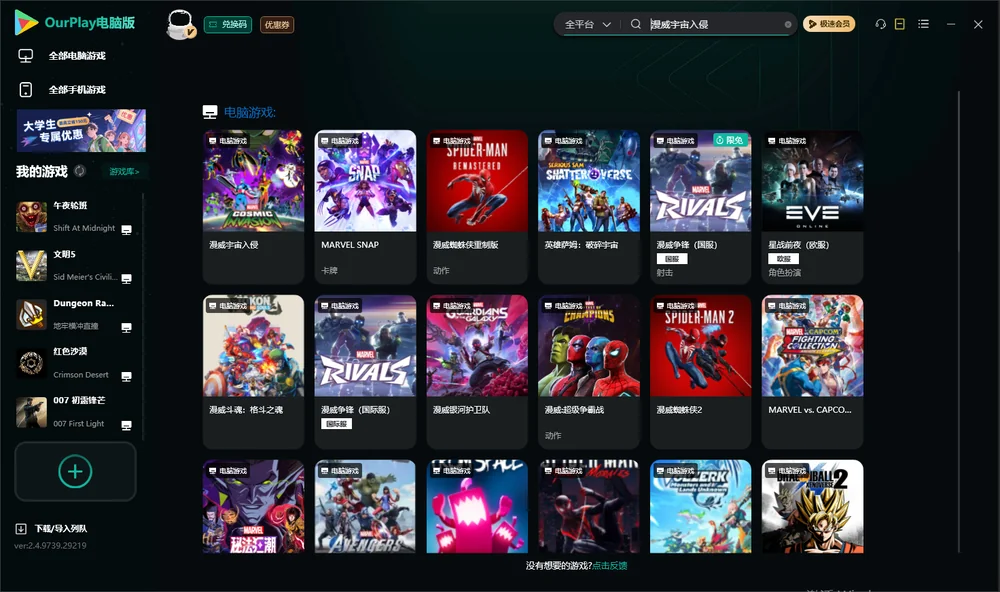This screenshot has height=592, width=1000.
Task: Open the 漫威蜘蛛侠2 game card
Action: coord(700,372)
